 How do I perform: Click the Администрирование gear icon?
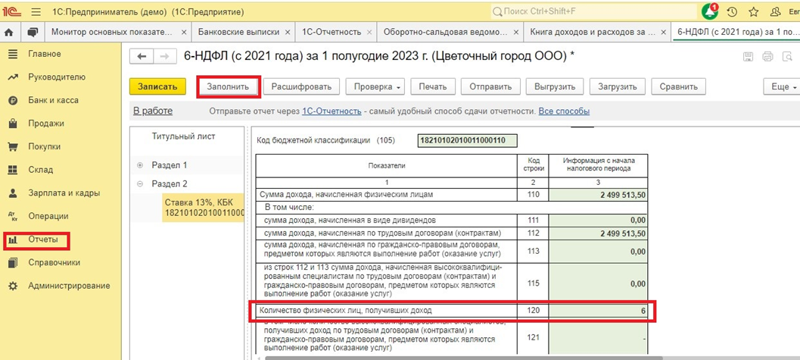pos(13,286)
